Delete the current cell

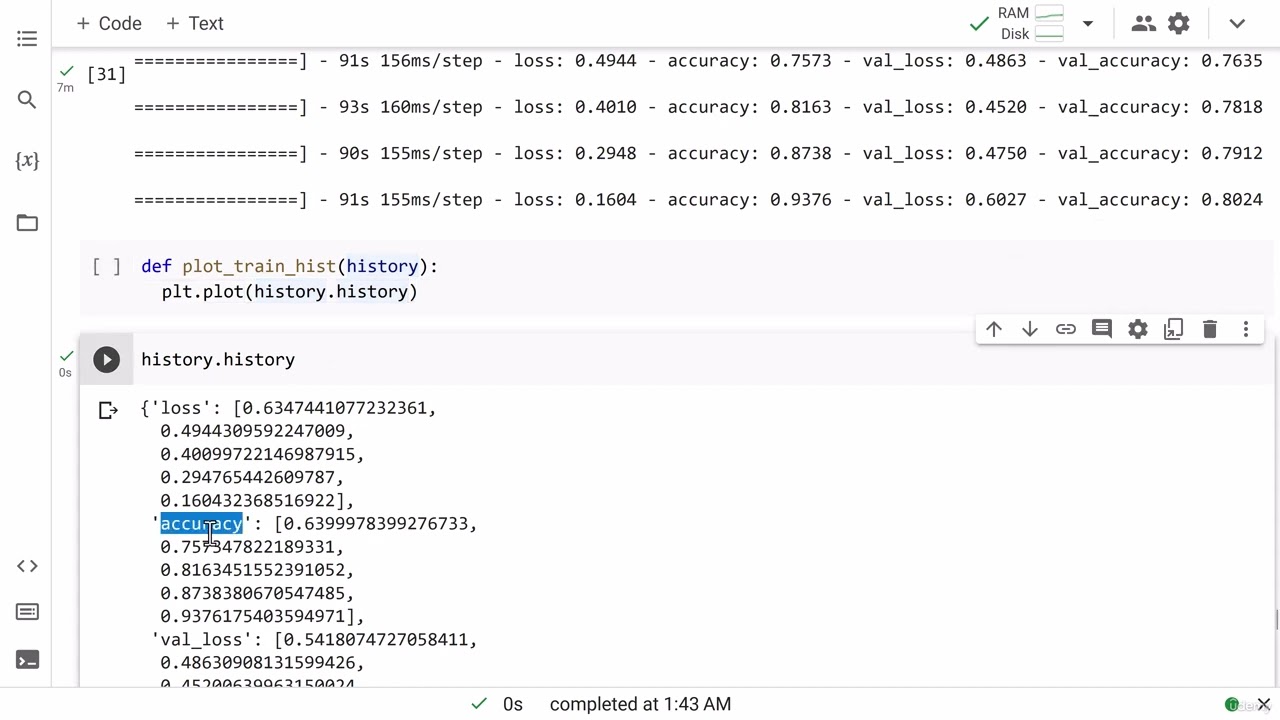pos(1209,329)
